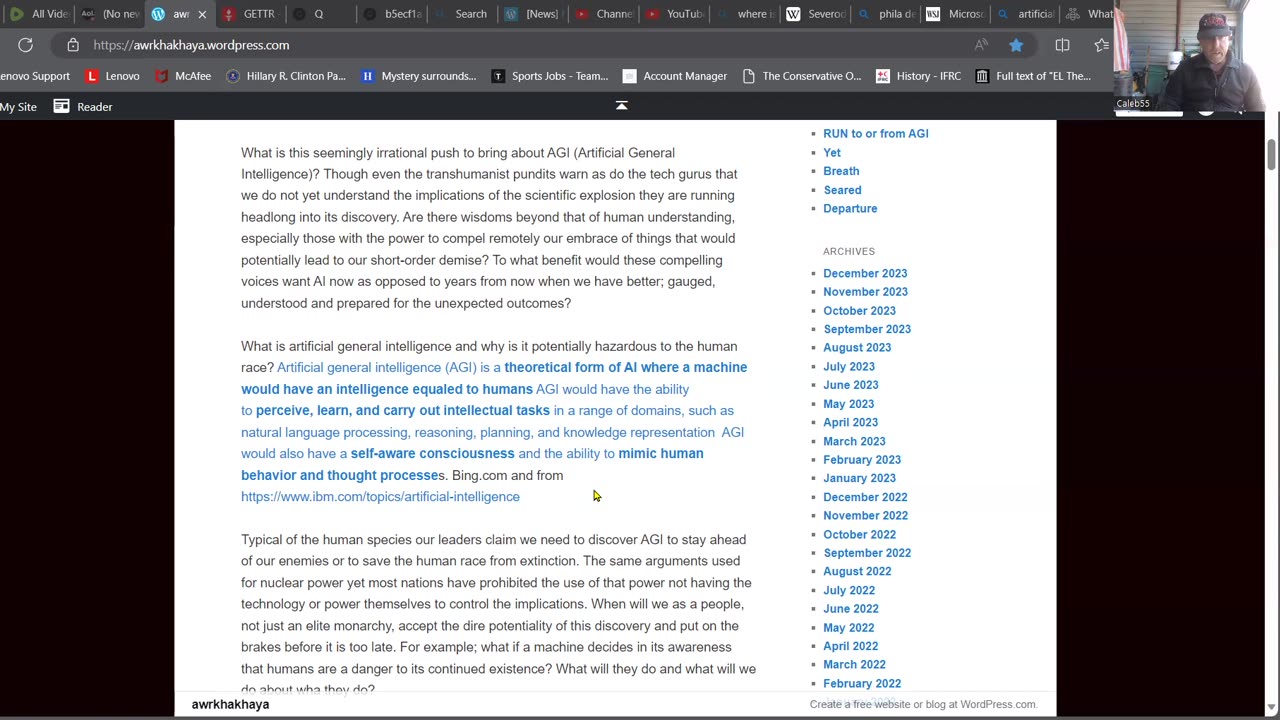The width and height of the screenshot is (1280, 720).
Task: Reload the page with the refresh icon
Action: tap(25, 45)
